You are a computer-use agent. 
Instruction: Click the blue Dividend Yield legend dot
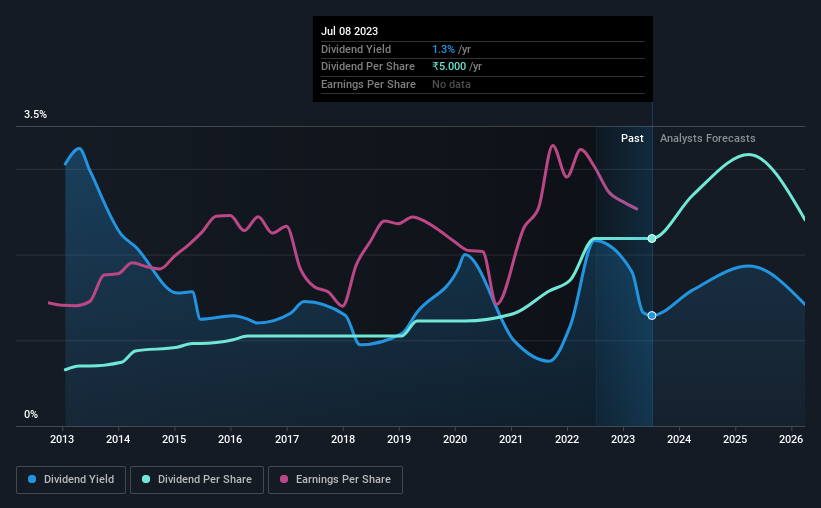click(32, 479)
